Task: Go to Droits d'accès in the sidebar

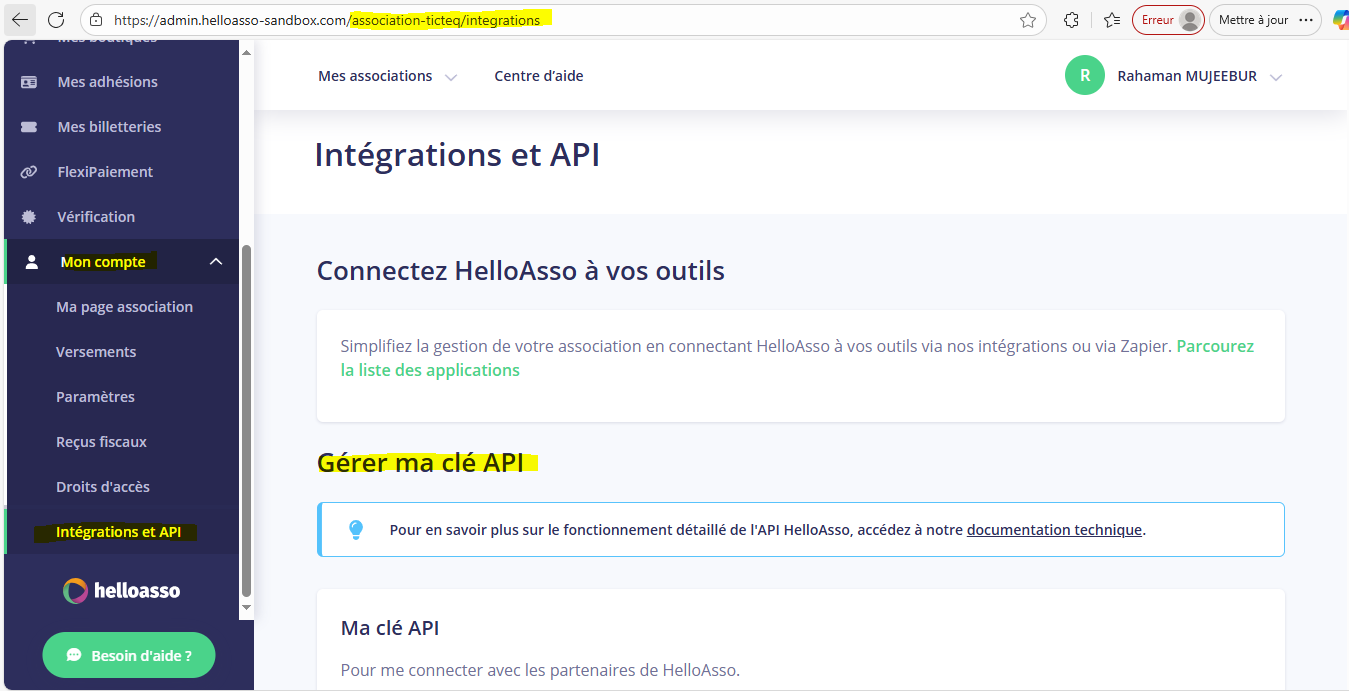Action: tap(103, 487)
